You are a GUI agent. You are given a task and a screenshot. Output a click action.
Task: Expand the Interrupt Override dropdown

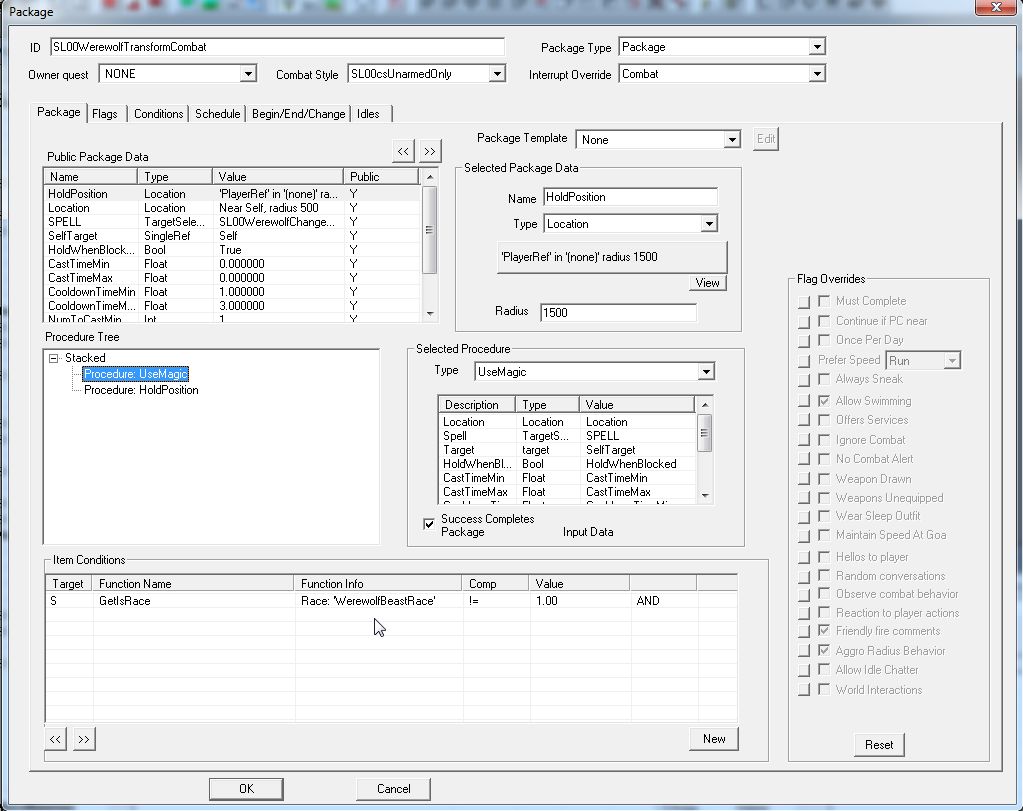pos(816,74)
